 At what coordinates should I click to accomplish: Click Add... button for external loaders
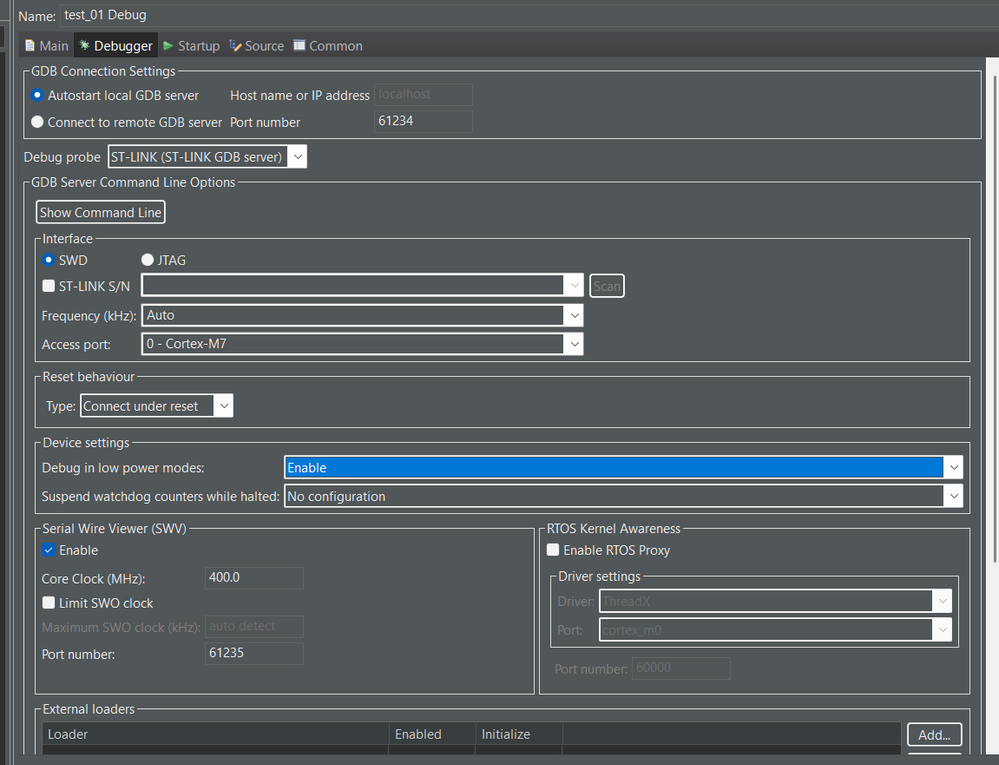pyautogui.click(x=934, y=735)
